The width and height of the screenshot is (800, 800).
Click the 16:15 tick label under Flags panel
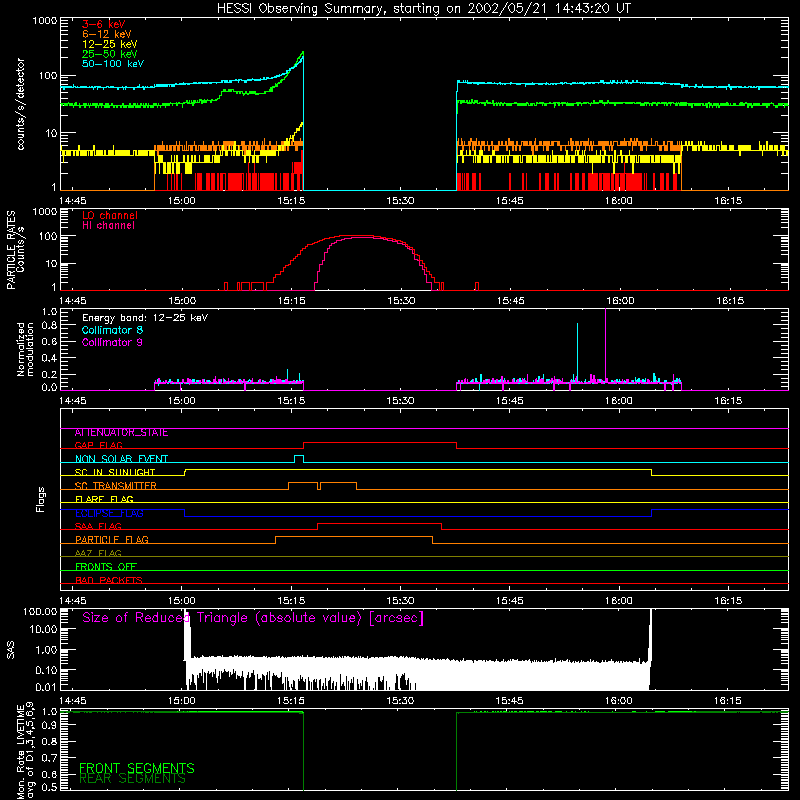[728, 601]
